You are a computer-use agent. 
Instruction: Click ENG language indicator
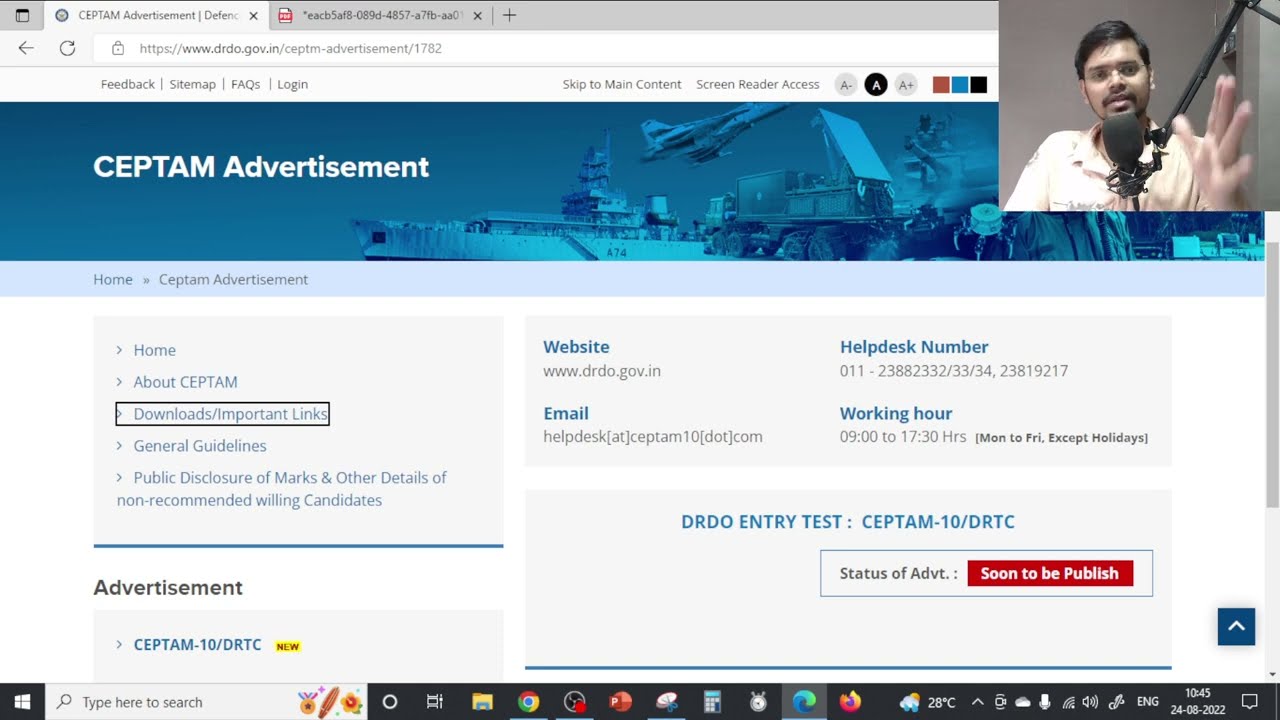click(x=1148, y=702)
